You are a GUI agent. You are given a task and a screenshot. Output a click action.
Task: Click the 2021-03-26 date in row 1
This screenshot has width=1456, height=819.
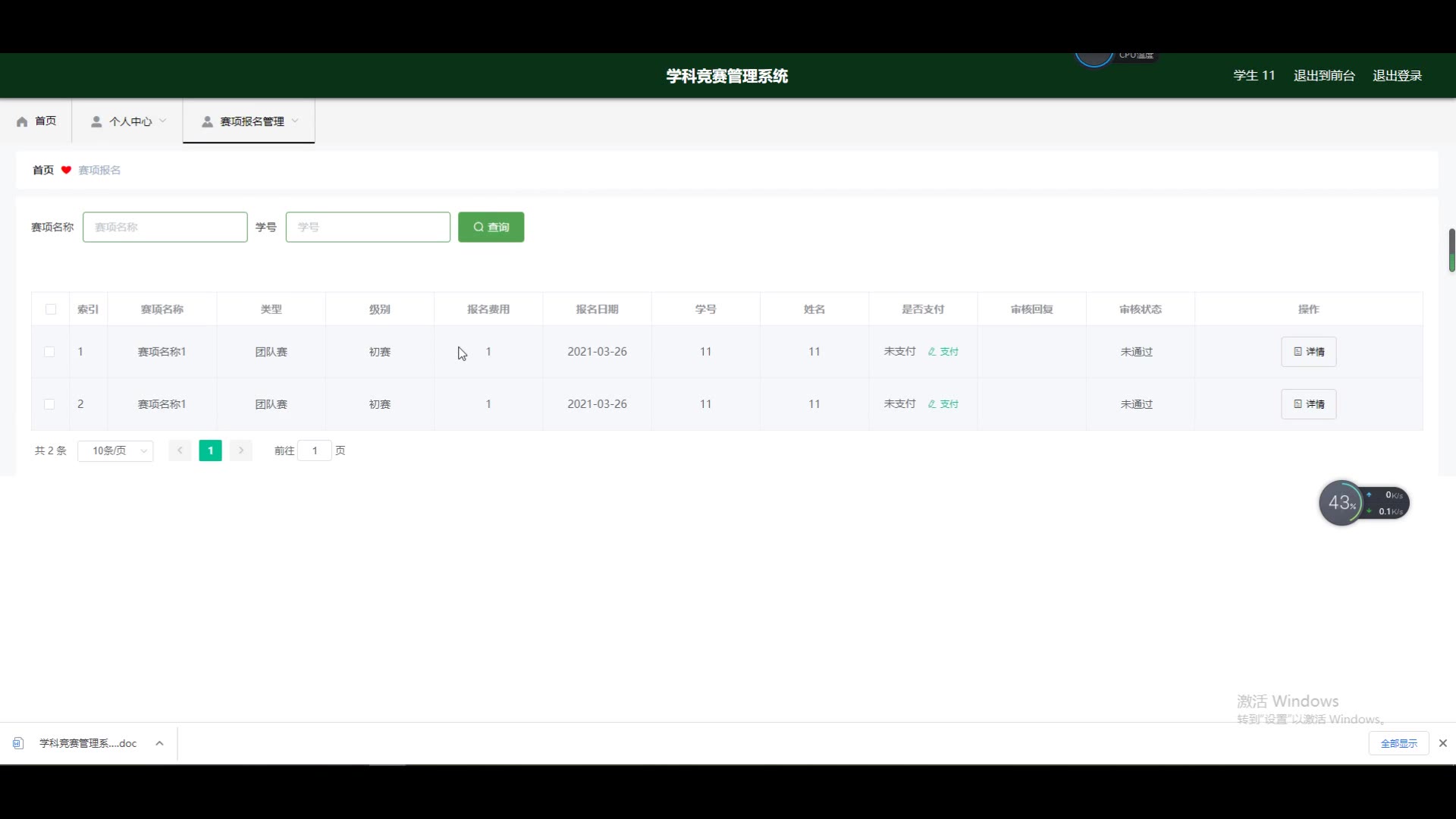pos(597,352)
